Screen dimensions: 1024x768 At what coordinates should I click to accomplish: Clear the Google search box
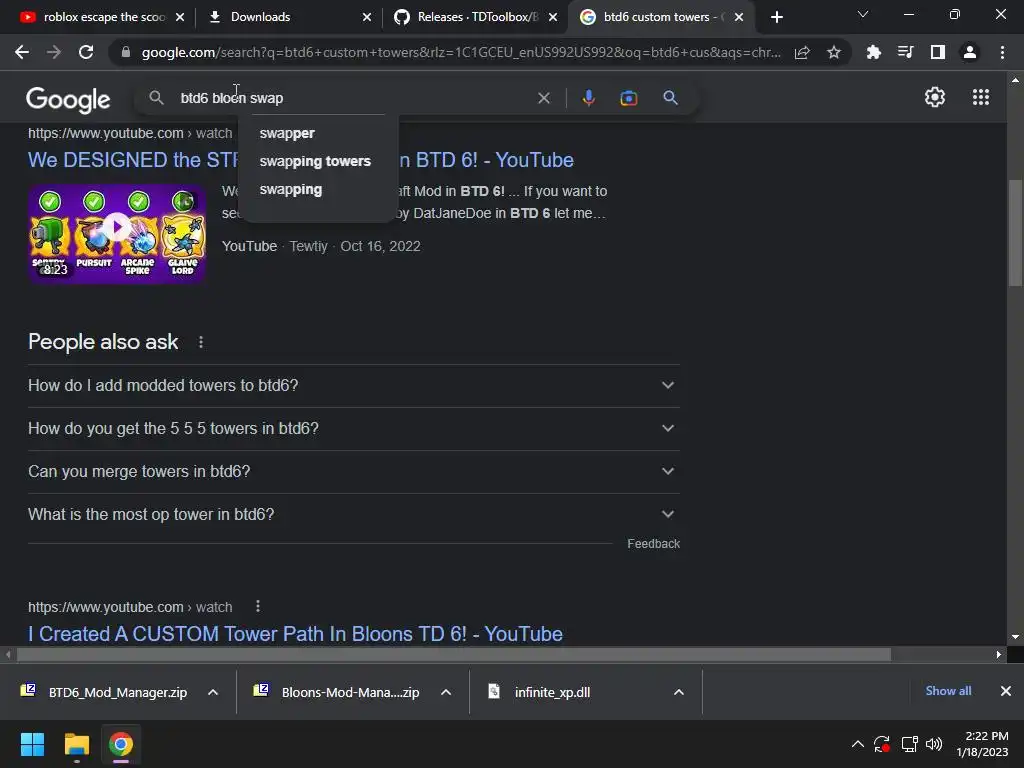(x=543, y=98)
